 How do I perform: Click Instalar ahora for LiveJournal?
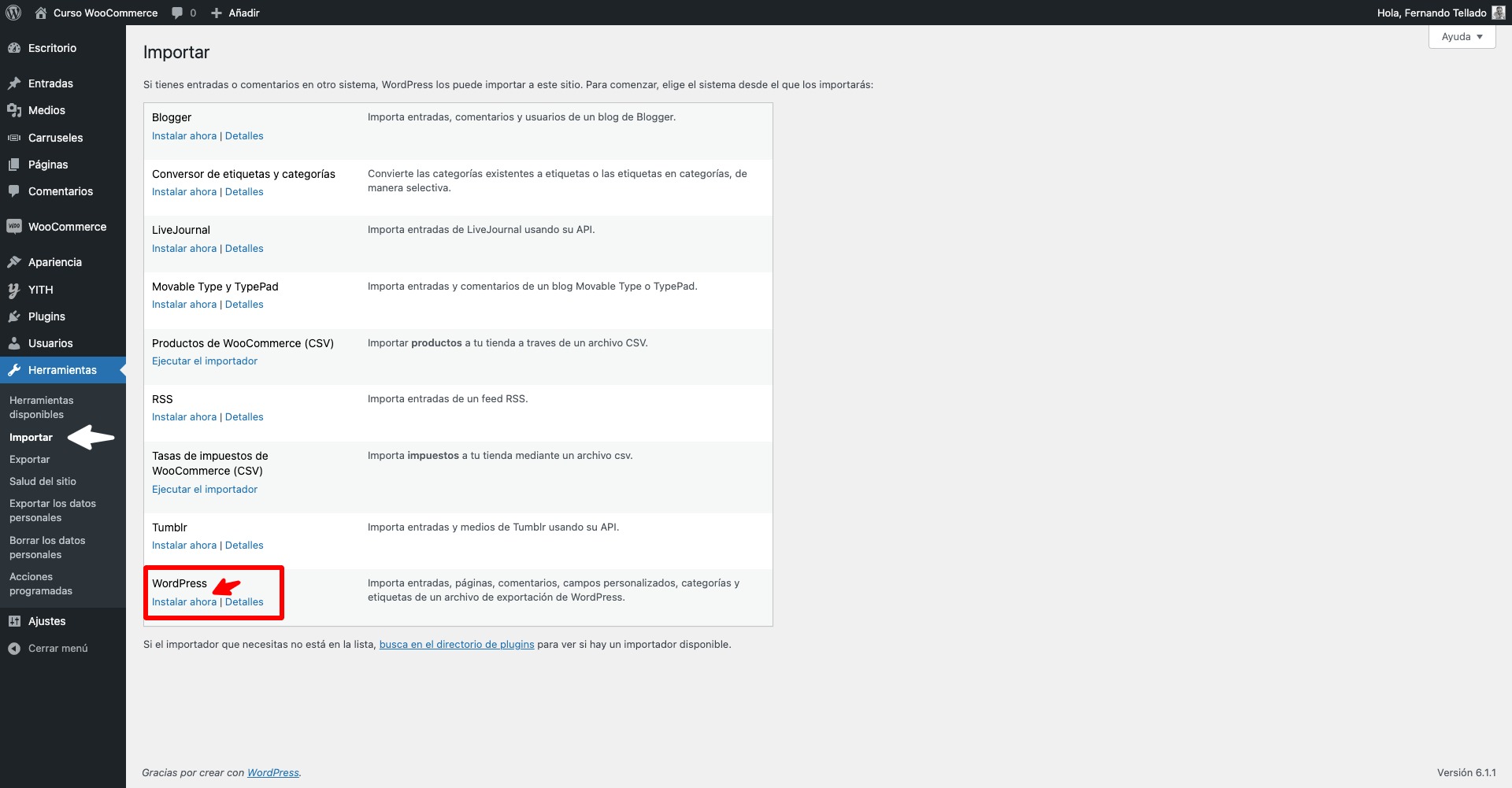click(184, 249)
